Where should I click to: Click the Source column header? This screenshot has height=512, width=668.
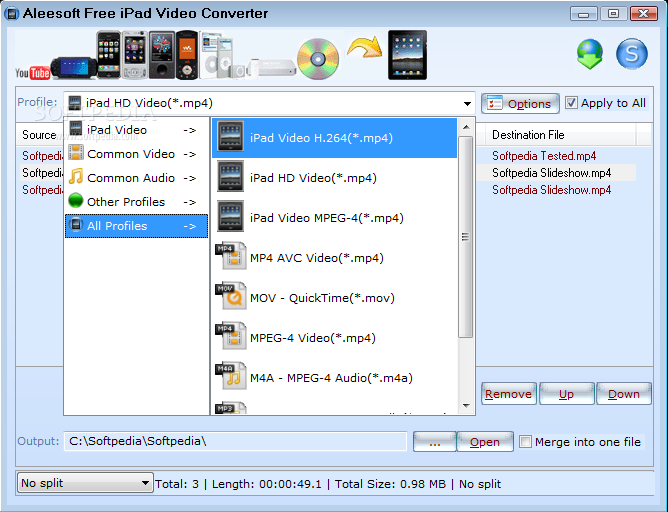[x=40, y=135]
